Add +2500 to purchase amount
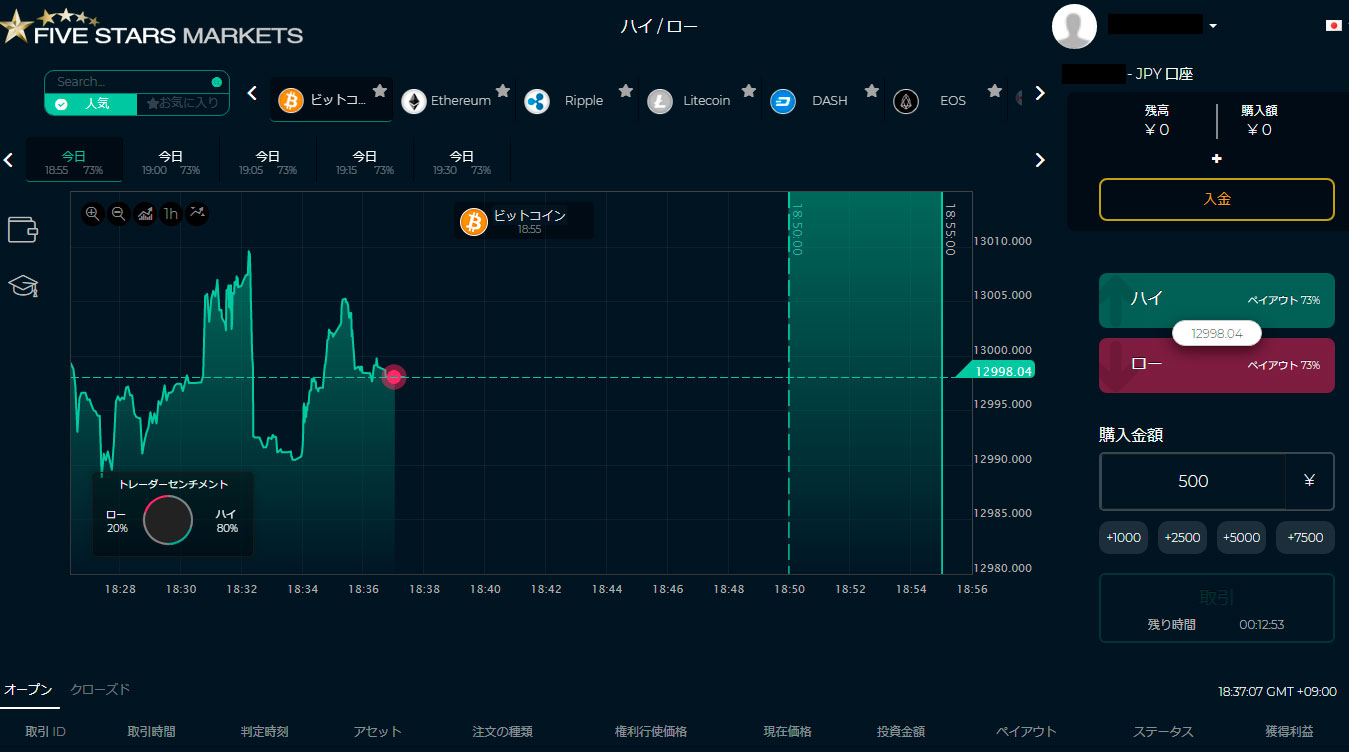 click(1182, 538)
